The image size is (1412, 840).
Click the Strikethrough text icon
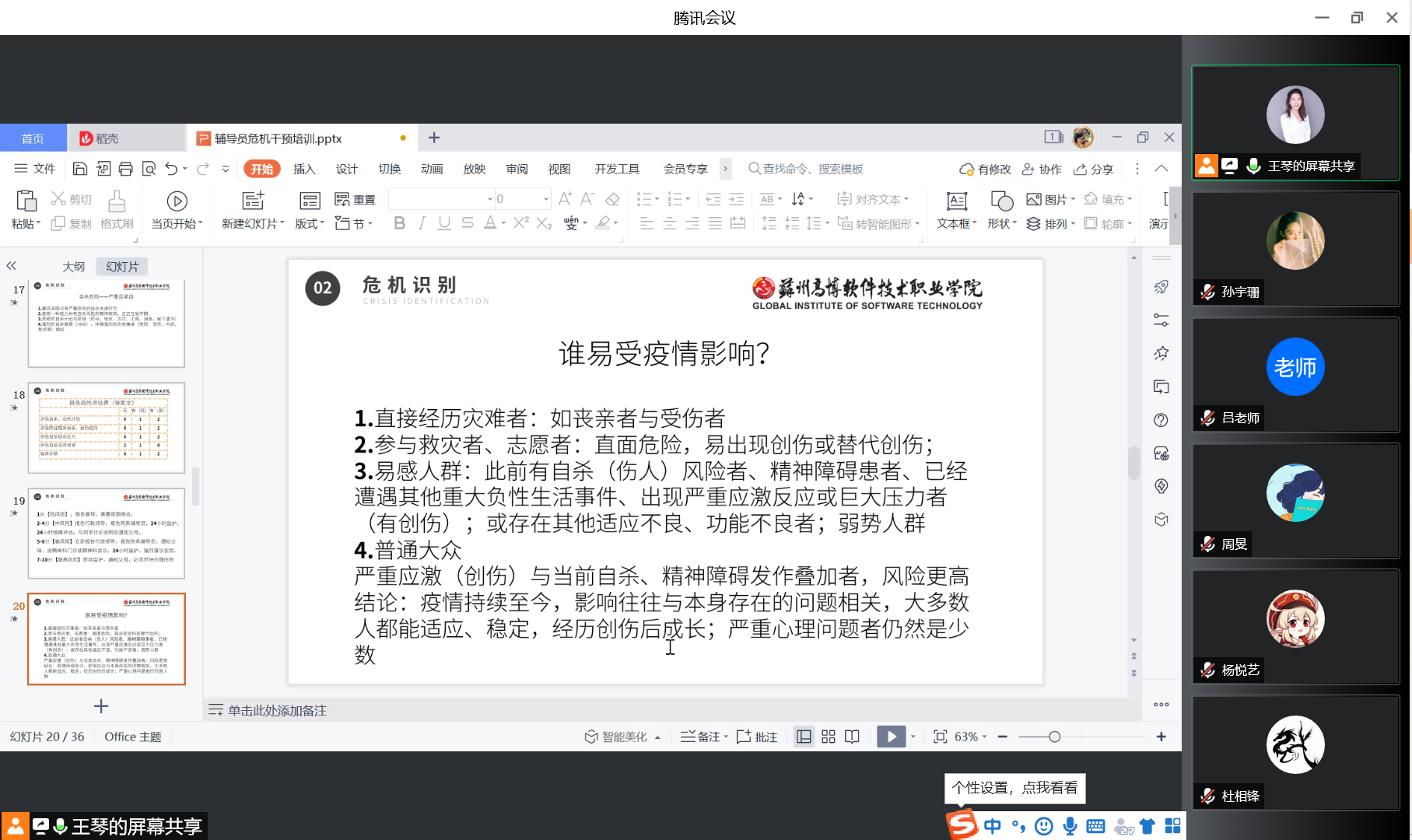coord(467,223)
